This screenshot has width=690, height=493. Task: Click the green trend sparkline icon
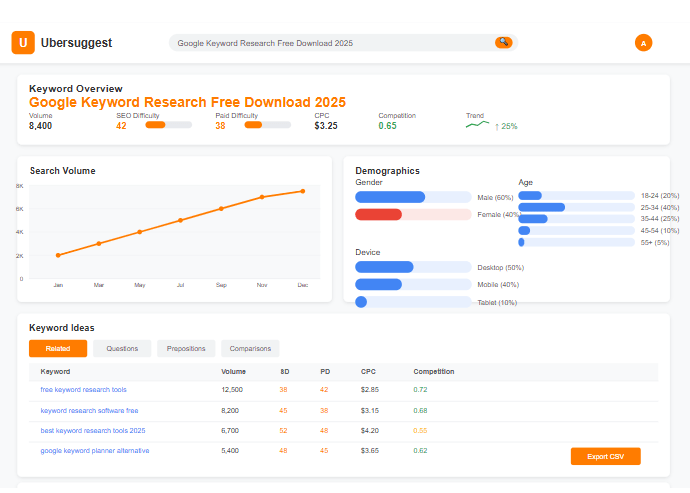[478, 126]
